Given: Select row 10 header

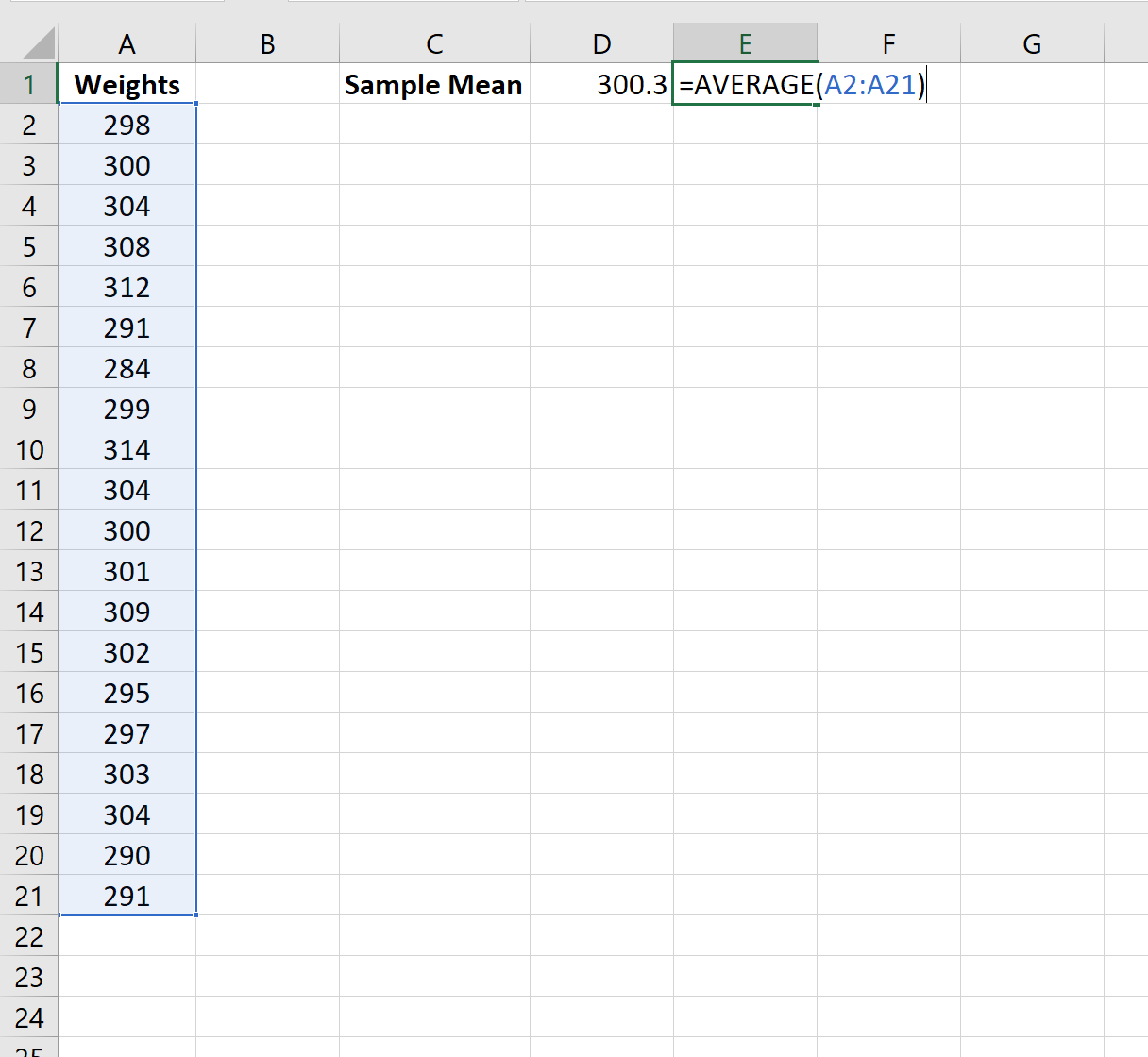Looking at the screenshot, I should pos(28,449).
